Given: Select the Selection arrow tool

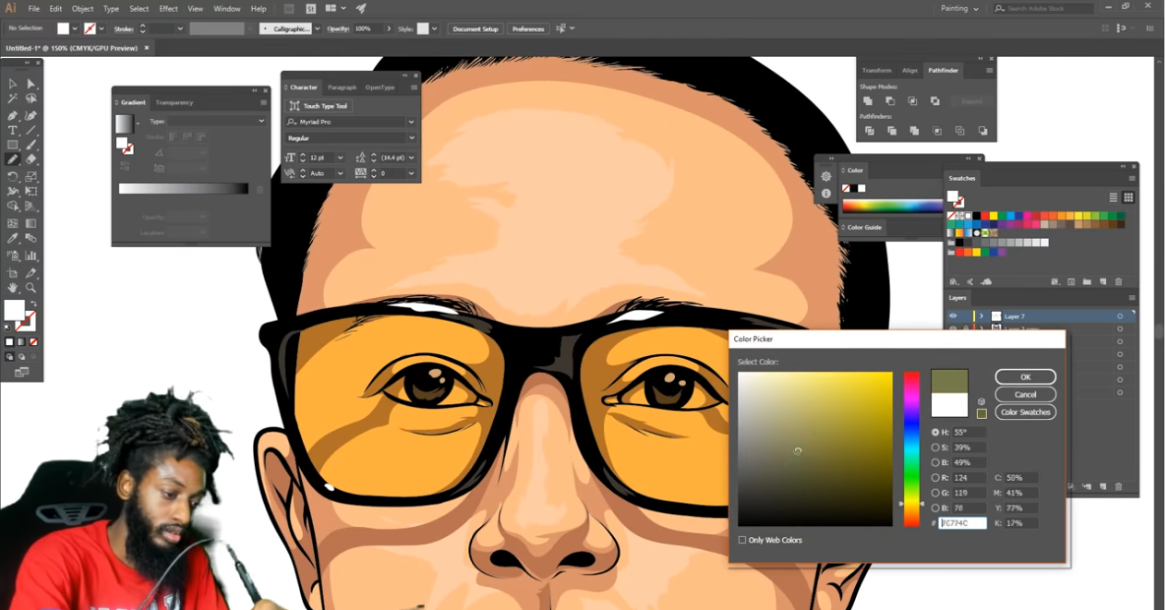Looking at the screenshot, I should pyautogui.click(x=13, y=84).
